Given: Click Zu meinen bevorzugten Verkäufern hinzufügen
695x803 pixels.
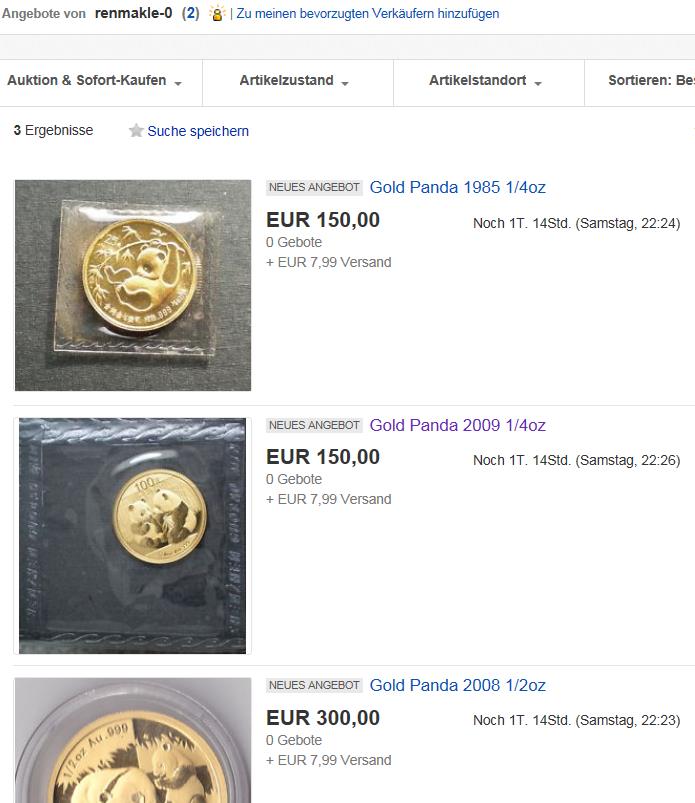Looking at the screenshot, I should pyautogui.click(x=367, y=14).
